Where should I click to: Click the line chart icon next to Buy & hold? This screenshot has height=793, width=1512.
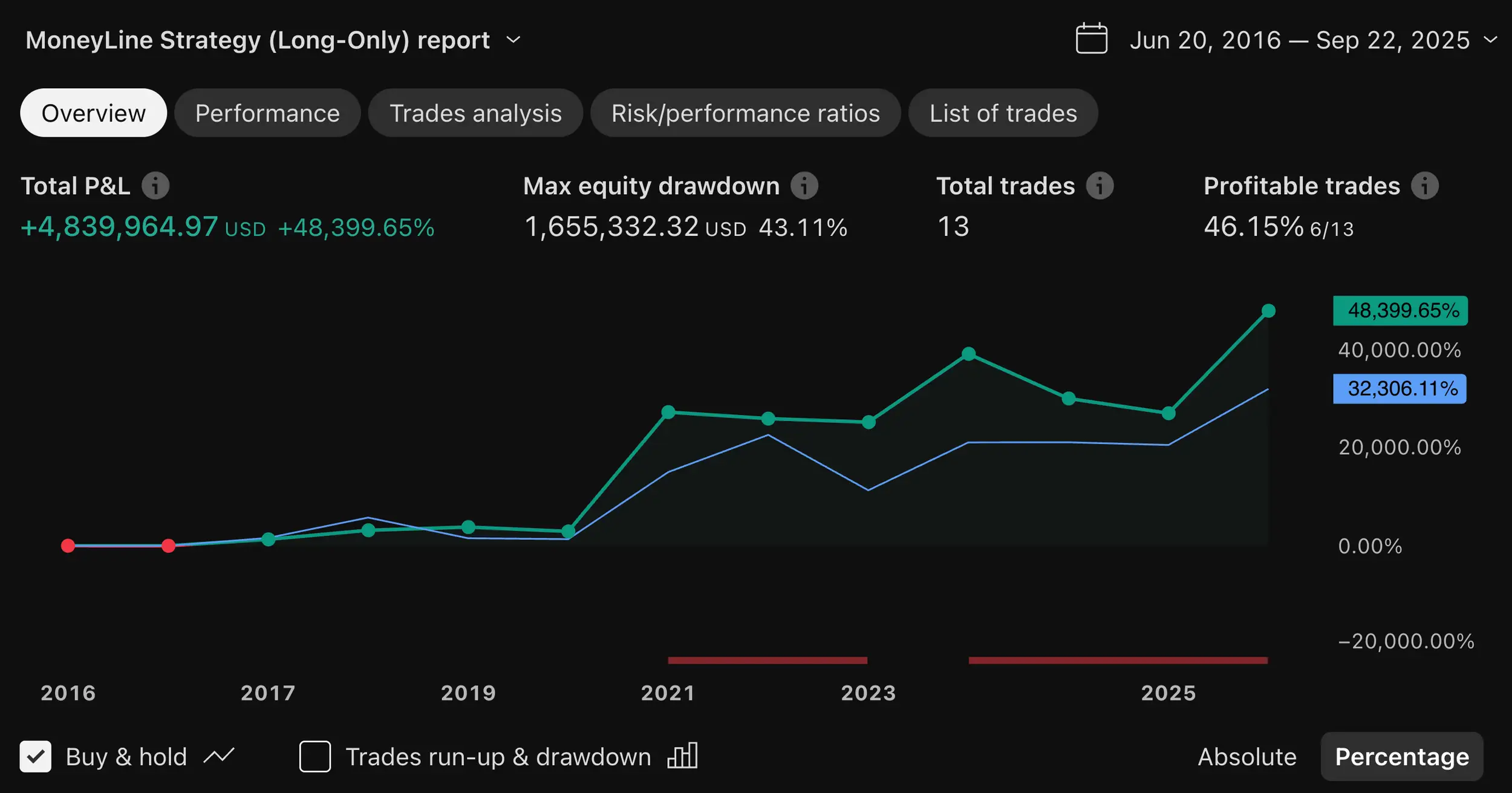pos(219,756)
